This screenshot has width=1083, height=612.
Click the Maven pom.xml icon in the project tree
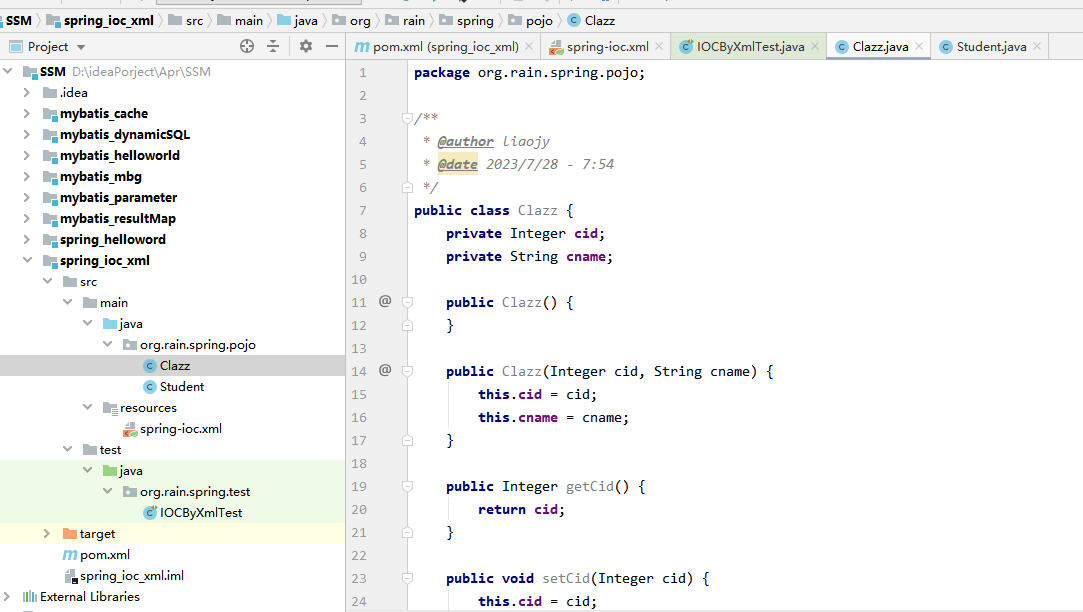70,555
